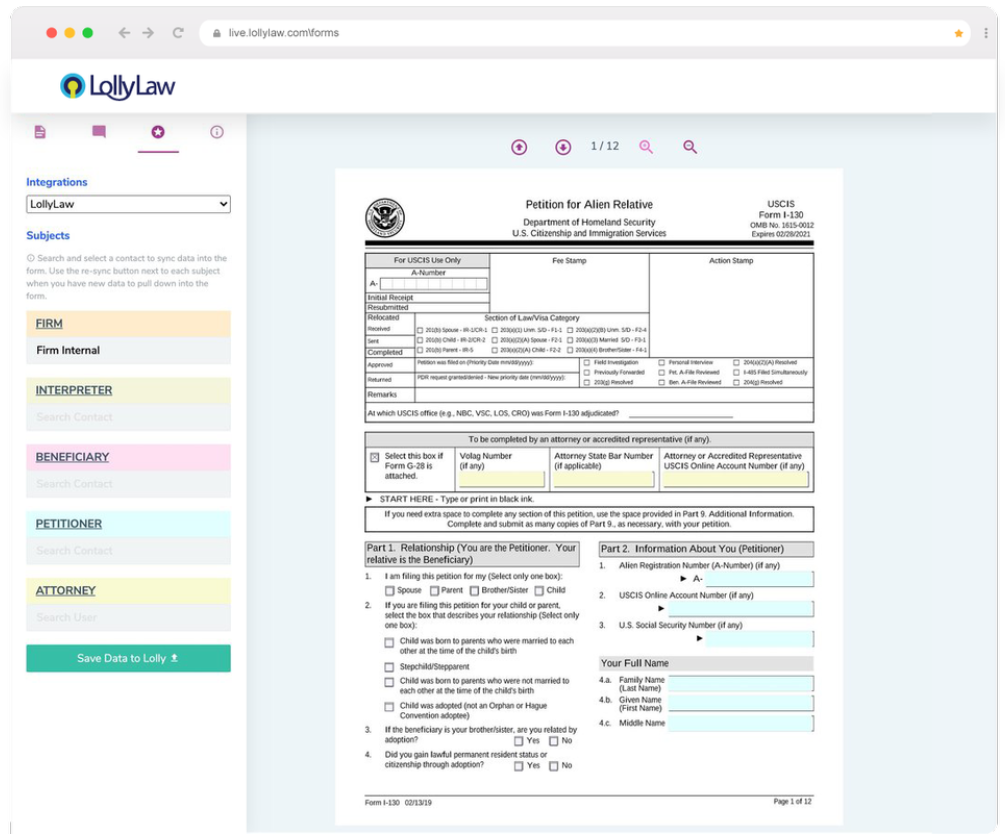Click the browser forward arrow
Viewport: 1005px width, 835px height.
[x=148, y=33]
